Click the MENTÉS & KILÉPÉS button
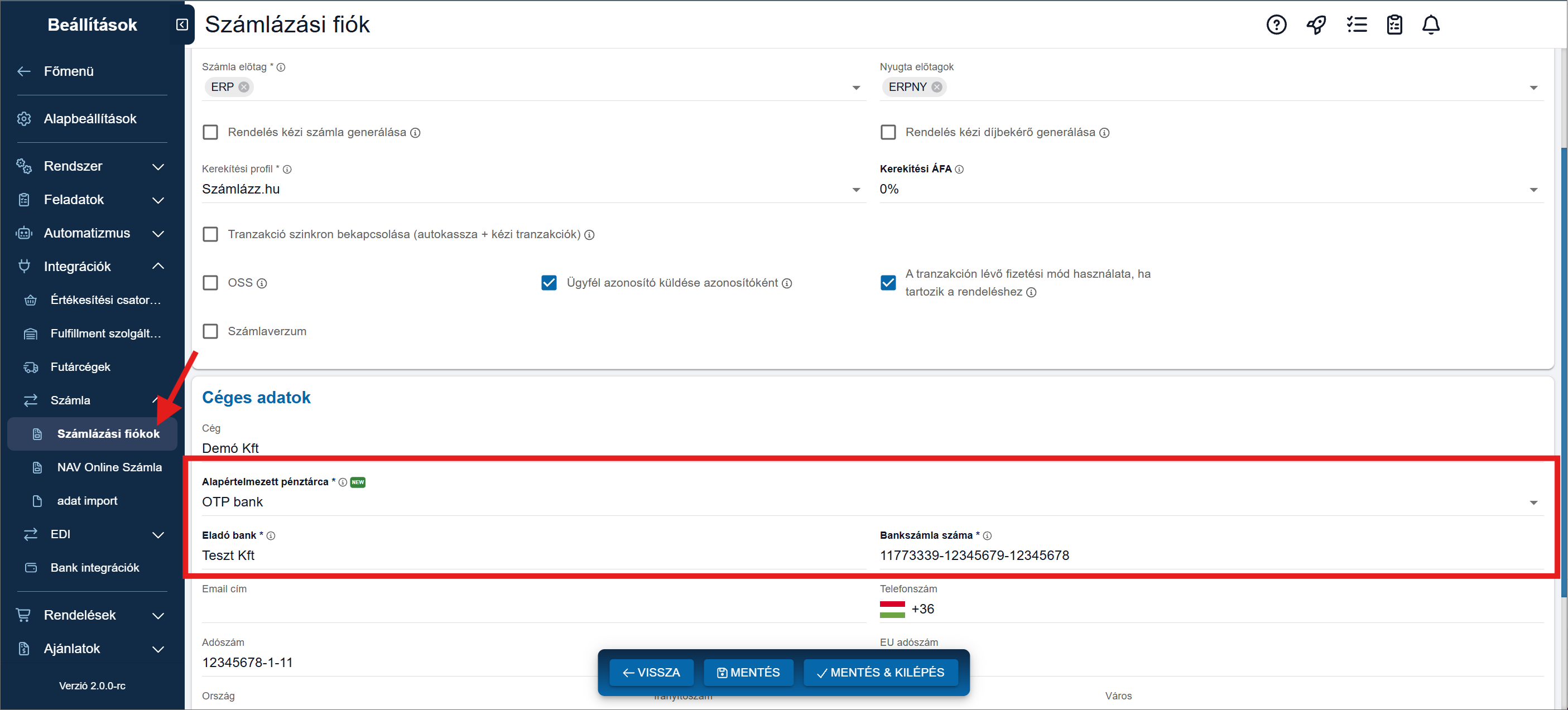The width and height of the screenshot is (1568, 710). click(x=879, y=672)
